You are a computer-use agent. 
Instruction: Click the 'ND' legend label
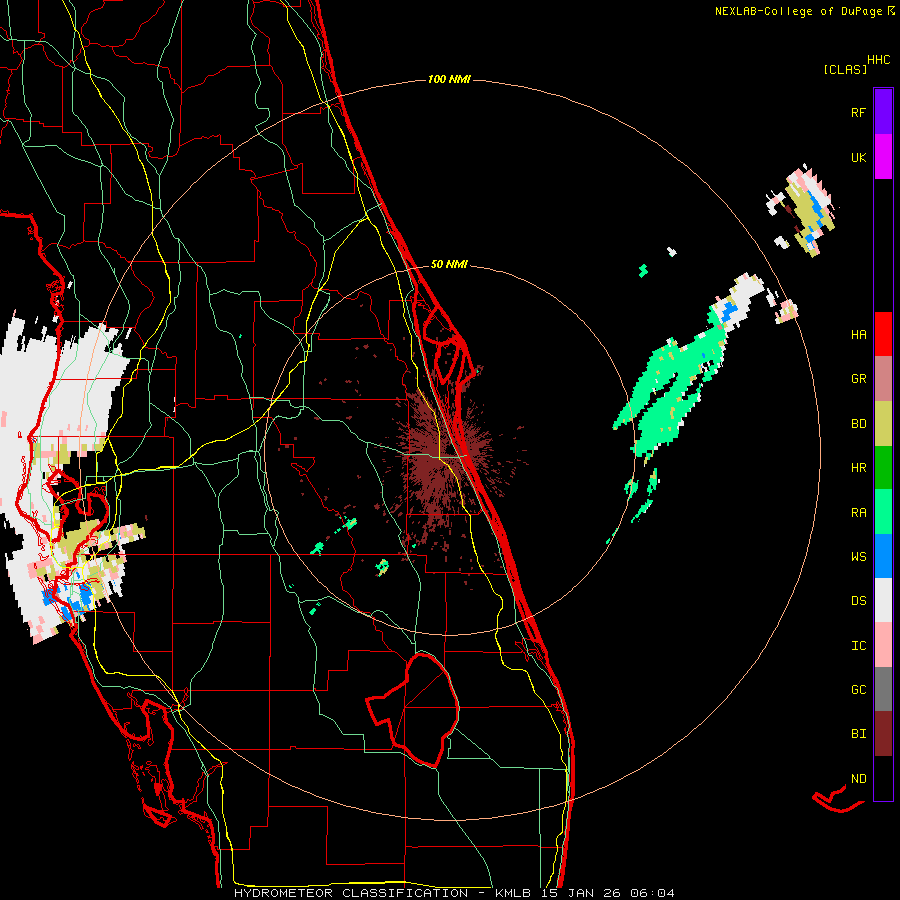click(x=858, y=779)
